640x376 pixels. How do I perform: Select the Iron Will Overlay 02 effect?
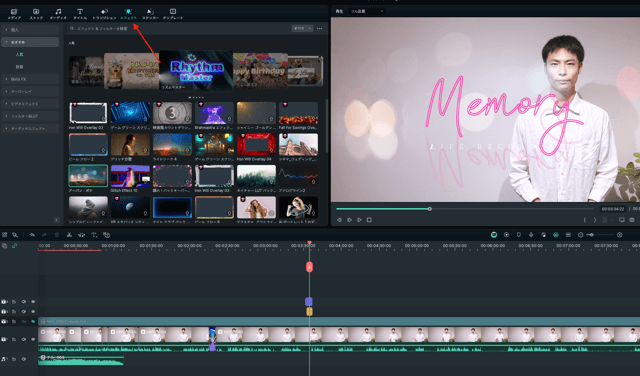pyautogui.click(x=88, y=113)
